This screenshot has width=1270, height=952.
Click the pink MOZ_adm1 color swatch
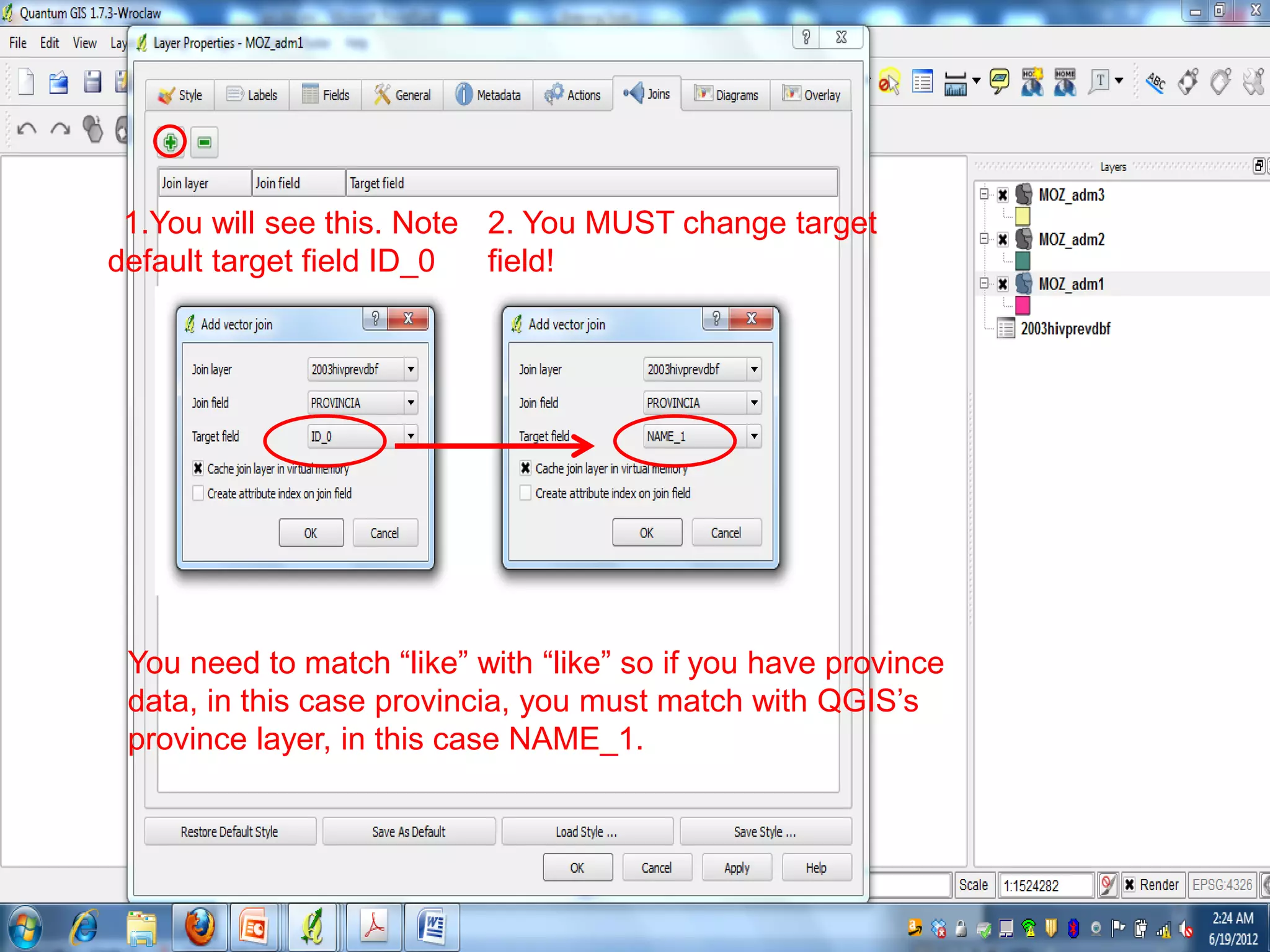click(x=1023, y=306)
